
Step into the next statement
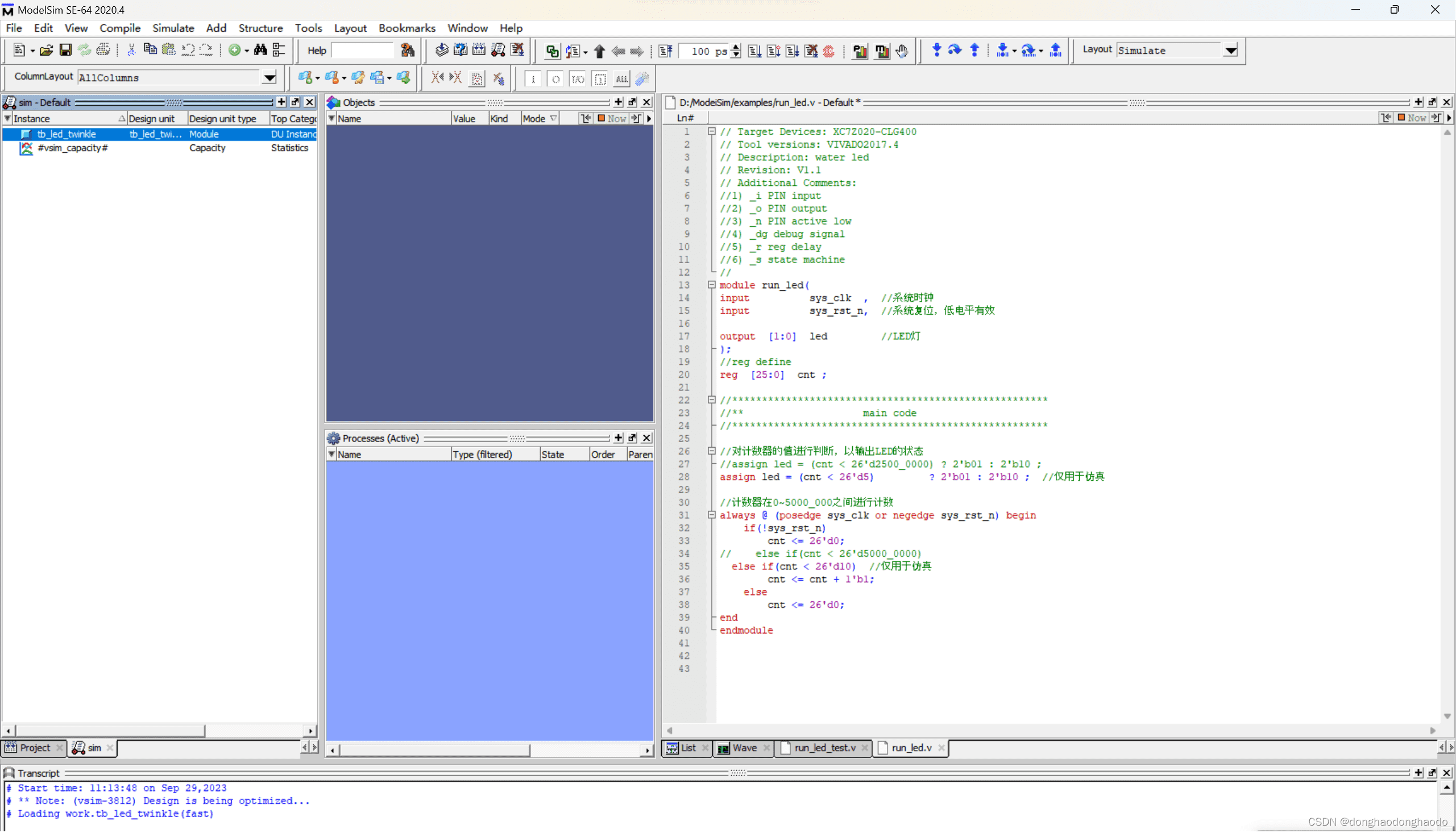coord(936,51)
